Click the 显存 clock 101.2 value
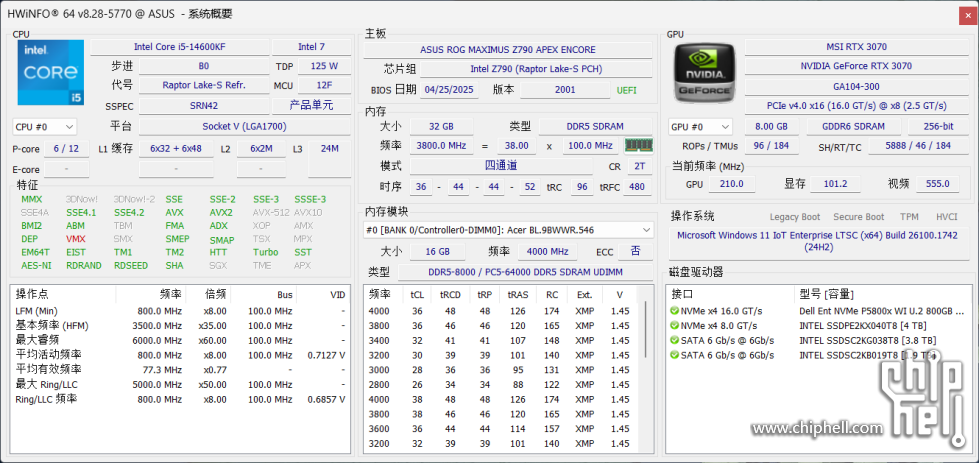 (x=835, y=183)
